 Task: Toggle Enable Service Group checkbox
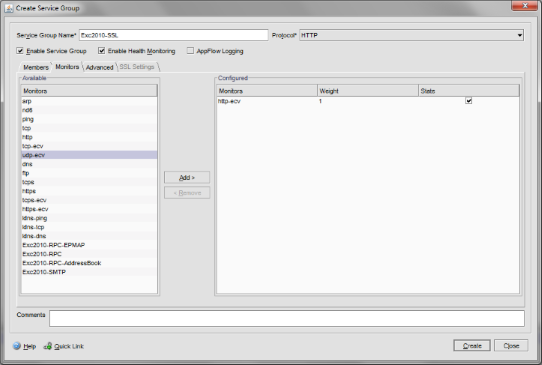(x=20, y=51)
